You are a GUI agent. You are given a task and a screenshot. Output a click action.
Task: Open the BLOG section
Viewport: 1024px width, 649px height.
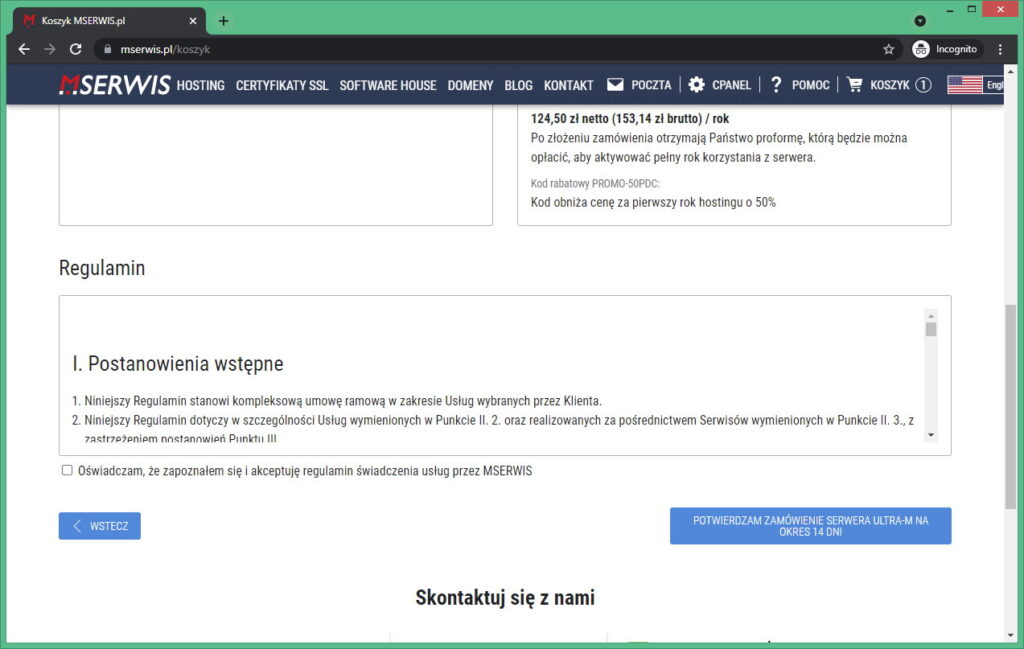click(x=517, y=85)
